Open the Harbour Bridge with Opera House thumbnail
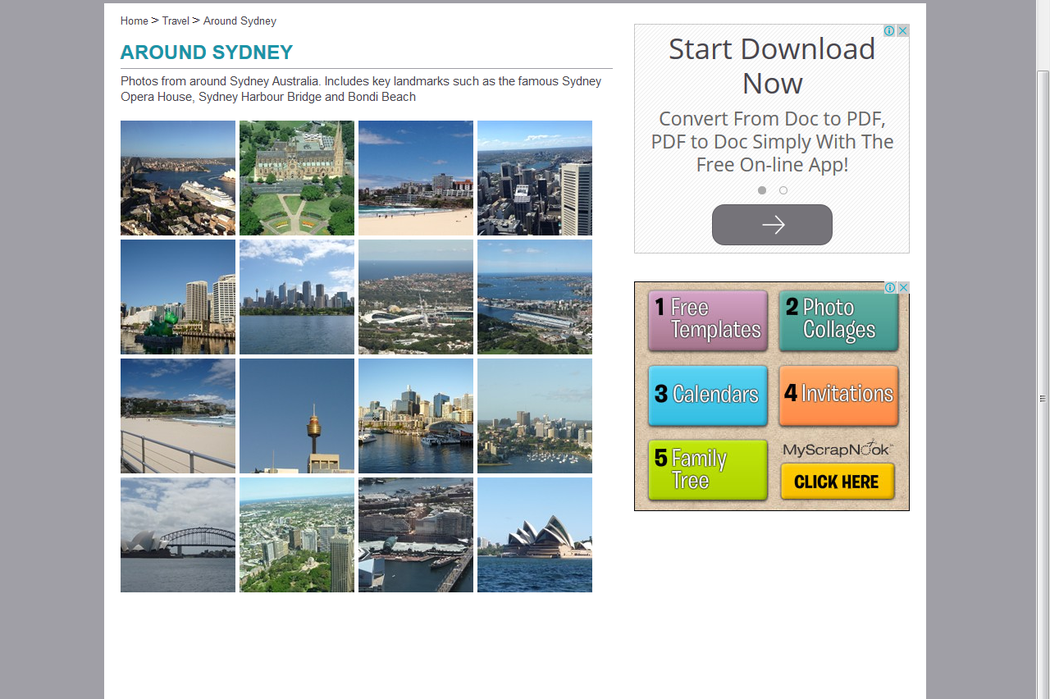The width and height of the screenshot is (1050, 699). pyautogui.click(x=178, y=535)
